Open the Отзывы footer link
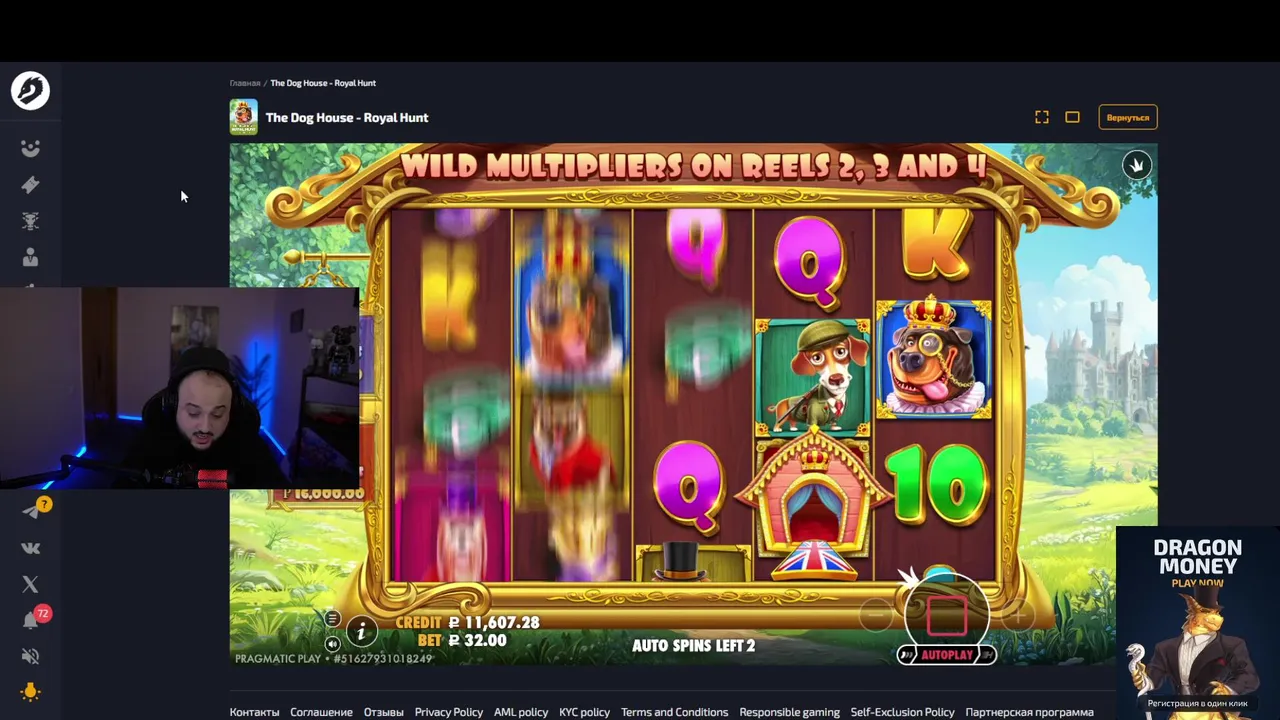Image resolution: width=1280 pixels, height=720 pixels. tap(384, 712)
